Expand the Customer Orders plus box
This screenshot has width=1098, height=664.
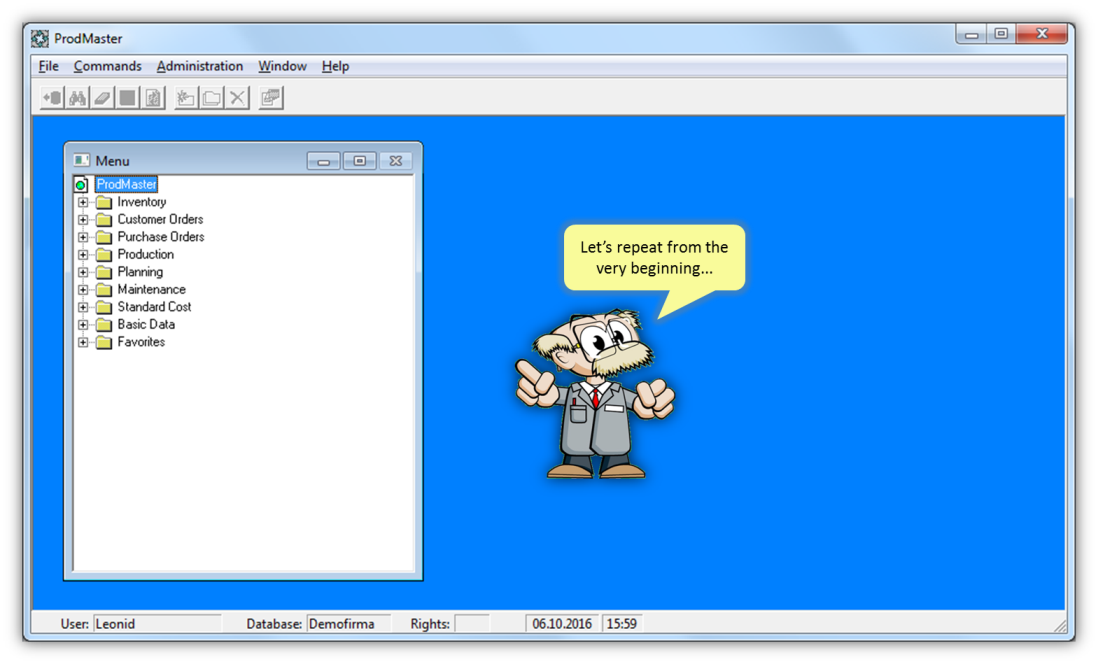[83, 219]
